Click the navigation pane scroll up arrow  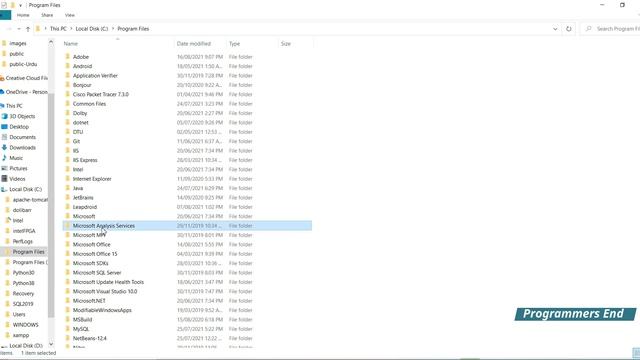pos(51,42)
